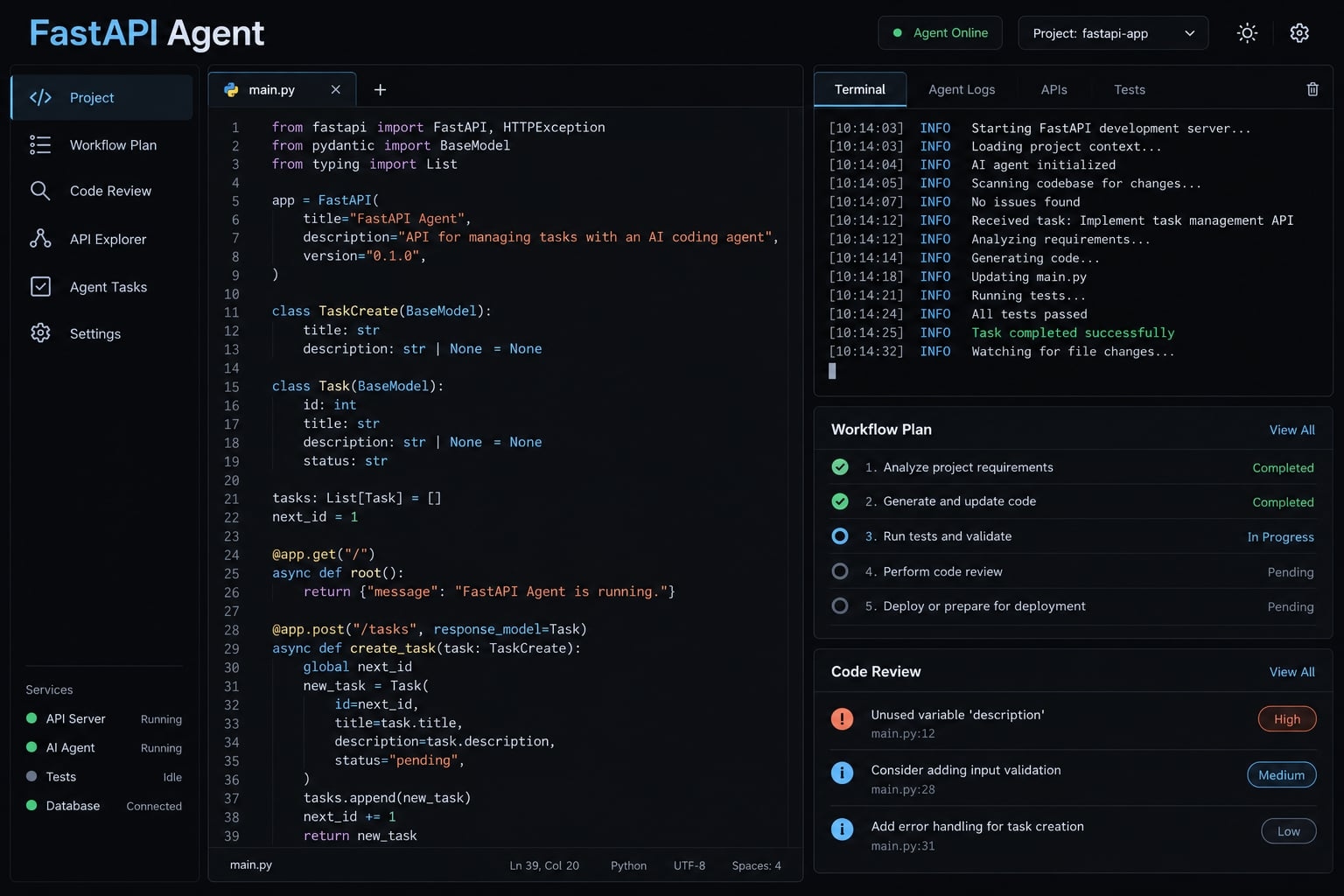Add a new editor tab with plus icon
Screen dimensions: 1344x896
[x=380, y=89]
